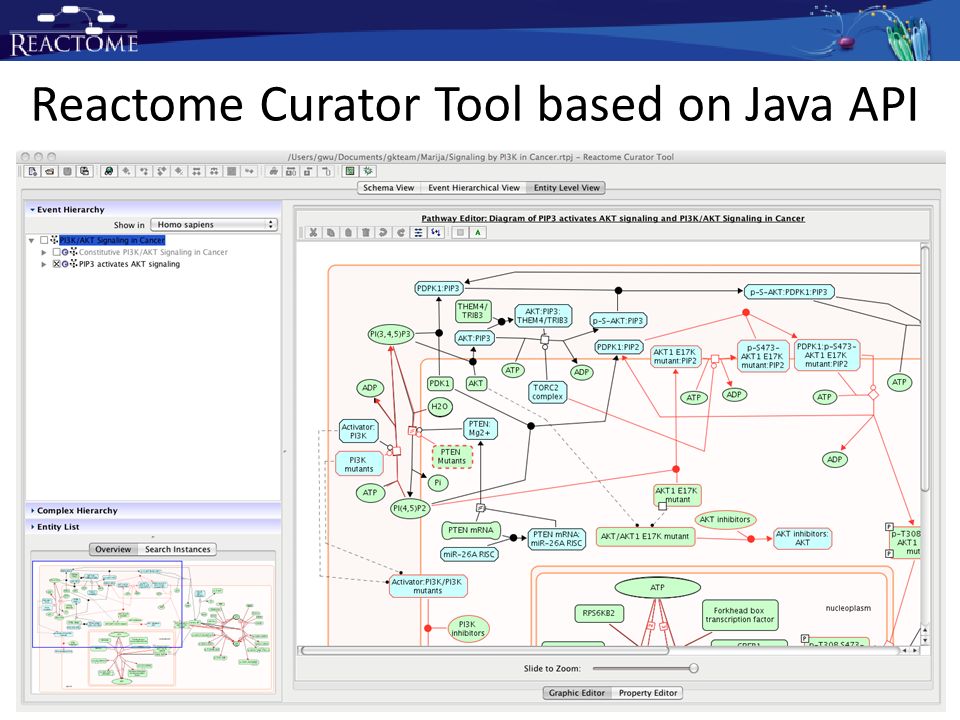Click the diagram's horizontal scrollbar

(484, 650)
